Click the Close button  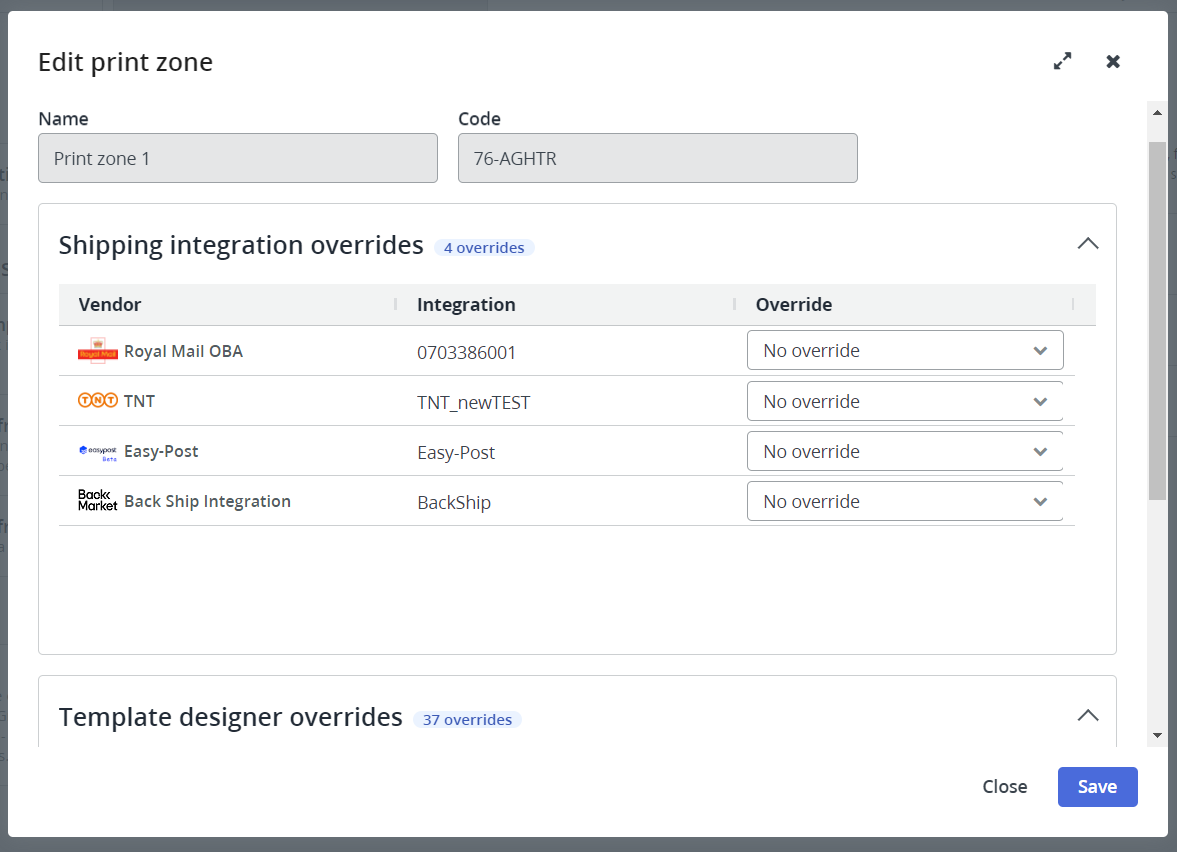[x=1004, y=787]
